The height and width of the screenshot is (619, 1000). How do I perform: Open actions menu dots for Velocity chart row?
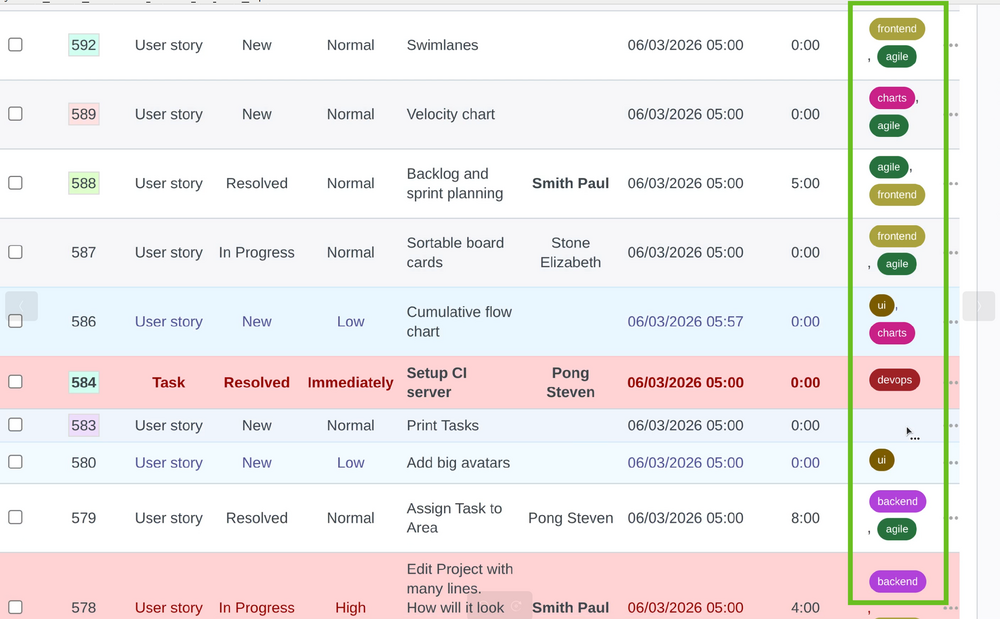click(953, 115)
